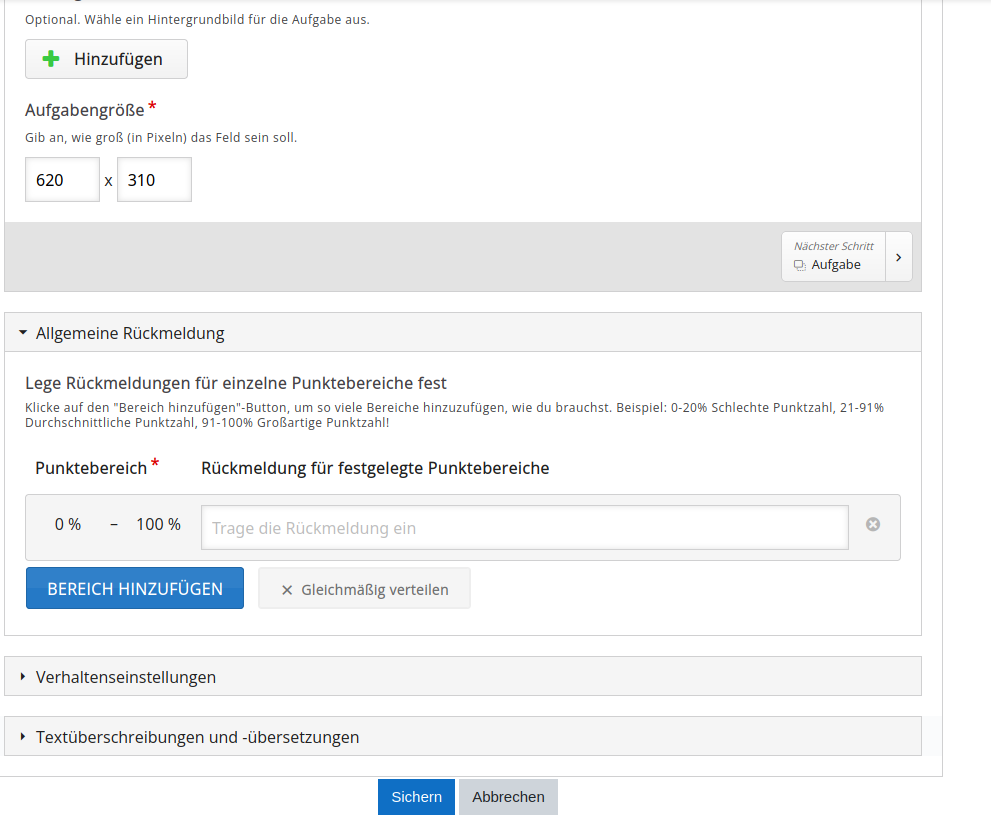The width and height of the screenshot is (991, 825).
Task: Click the Rückmeldung für festgelegte Punktebereiche heading
Action: (x=375, y=468)
